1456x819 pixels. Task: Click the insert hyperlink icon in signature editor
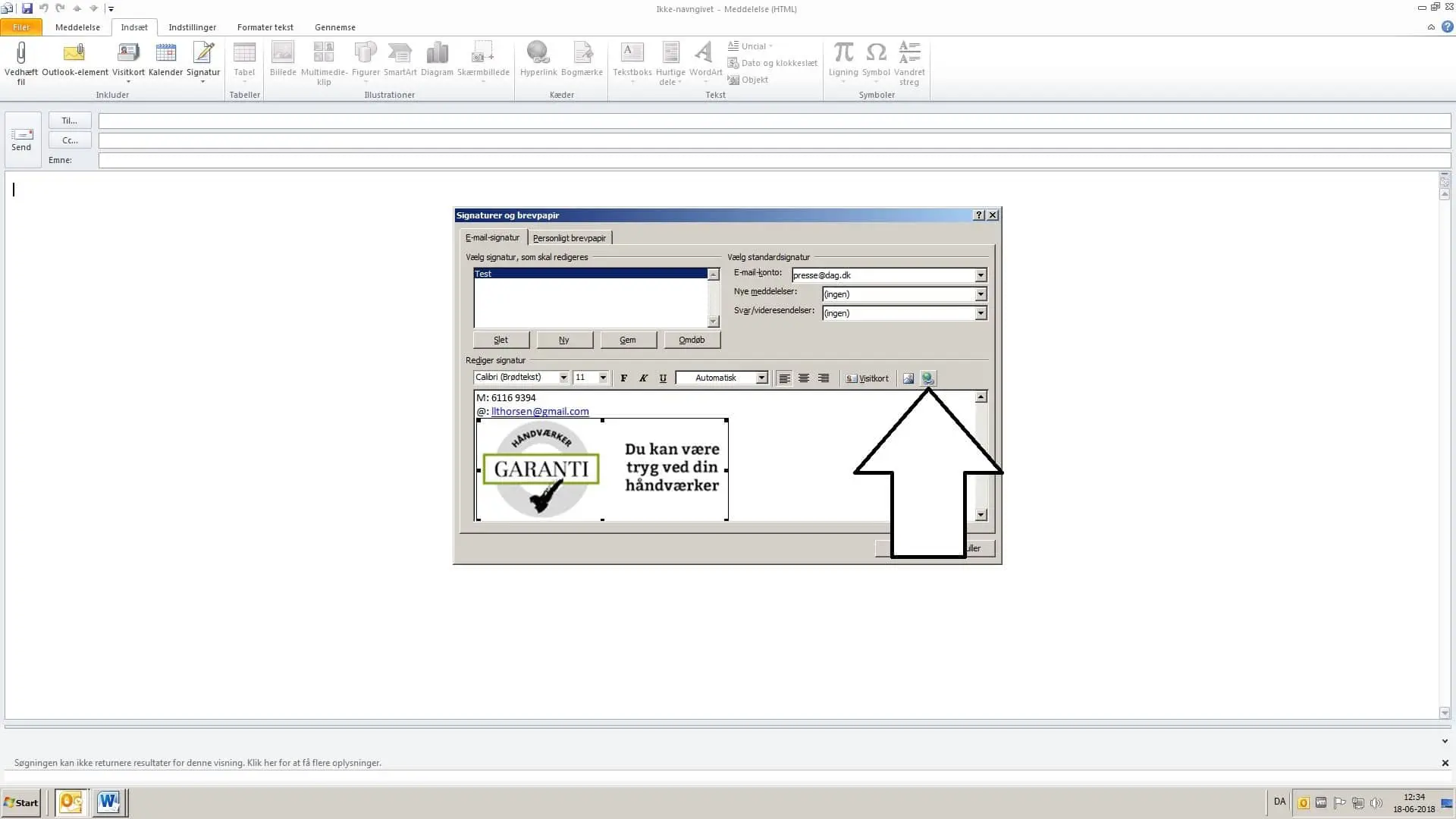tap(927, 378)
